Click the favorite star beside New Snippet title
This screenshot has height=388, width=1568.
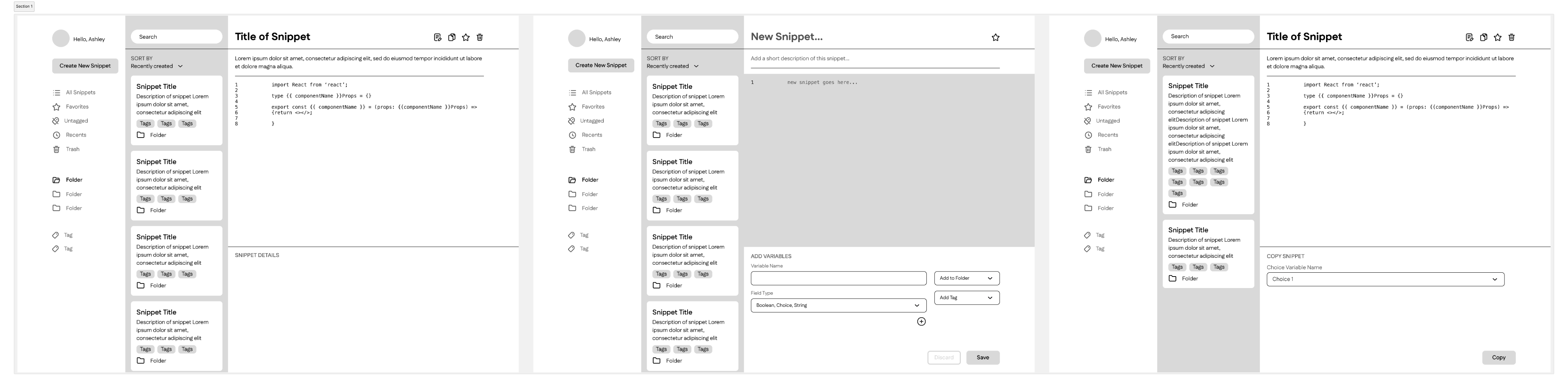pos(995,37)
